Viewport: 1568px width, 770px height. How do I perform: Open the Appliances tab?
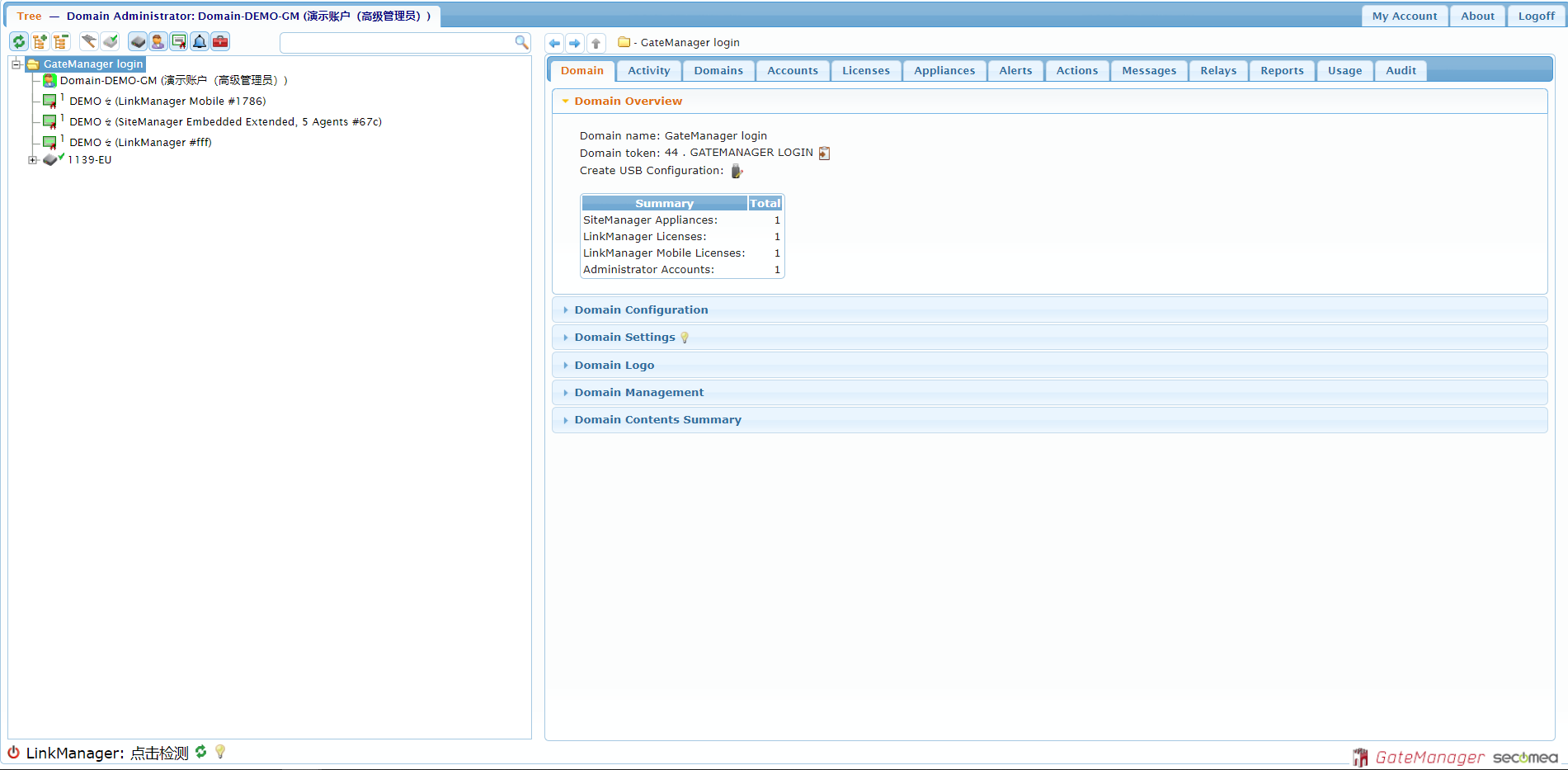coord(944,71)
